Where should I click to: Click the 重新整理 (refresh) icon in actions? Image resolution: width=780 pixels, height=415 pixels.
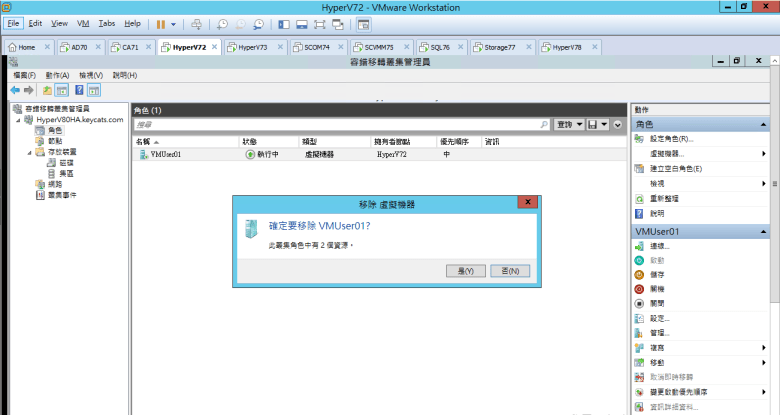[x=640, y=198]
